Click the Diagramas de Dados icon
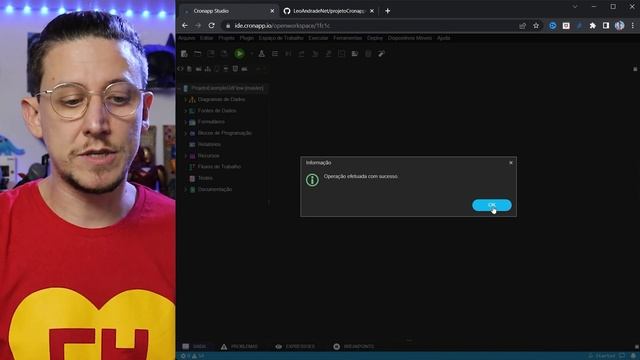Image resolution: width=640 pixels, height=360 pixels. pyautogui.click(x=192, y=100)
